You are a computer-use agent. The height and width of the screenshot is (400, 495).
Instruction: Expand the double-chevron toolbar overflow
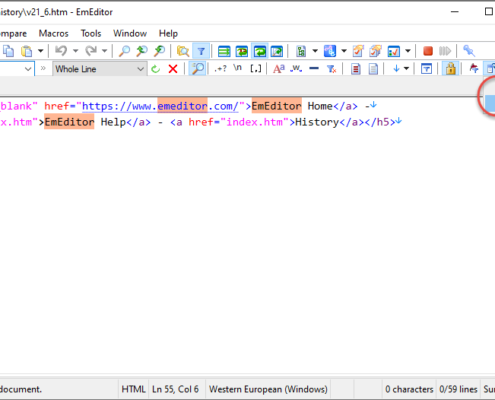43,68
